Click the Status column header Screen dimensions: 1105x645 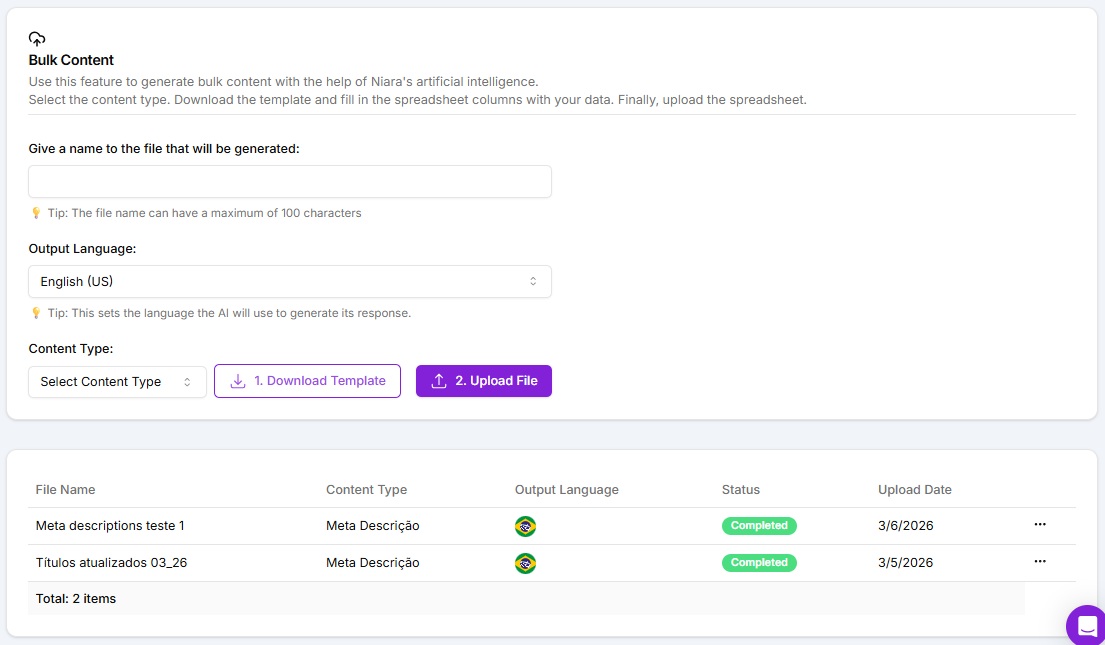740,490
